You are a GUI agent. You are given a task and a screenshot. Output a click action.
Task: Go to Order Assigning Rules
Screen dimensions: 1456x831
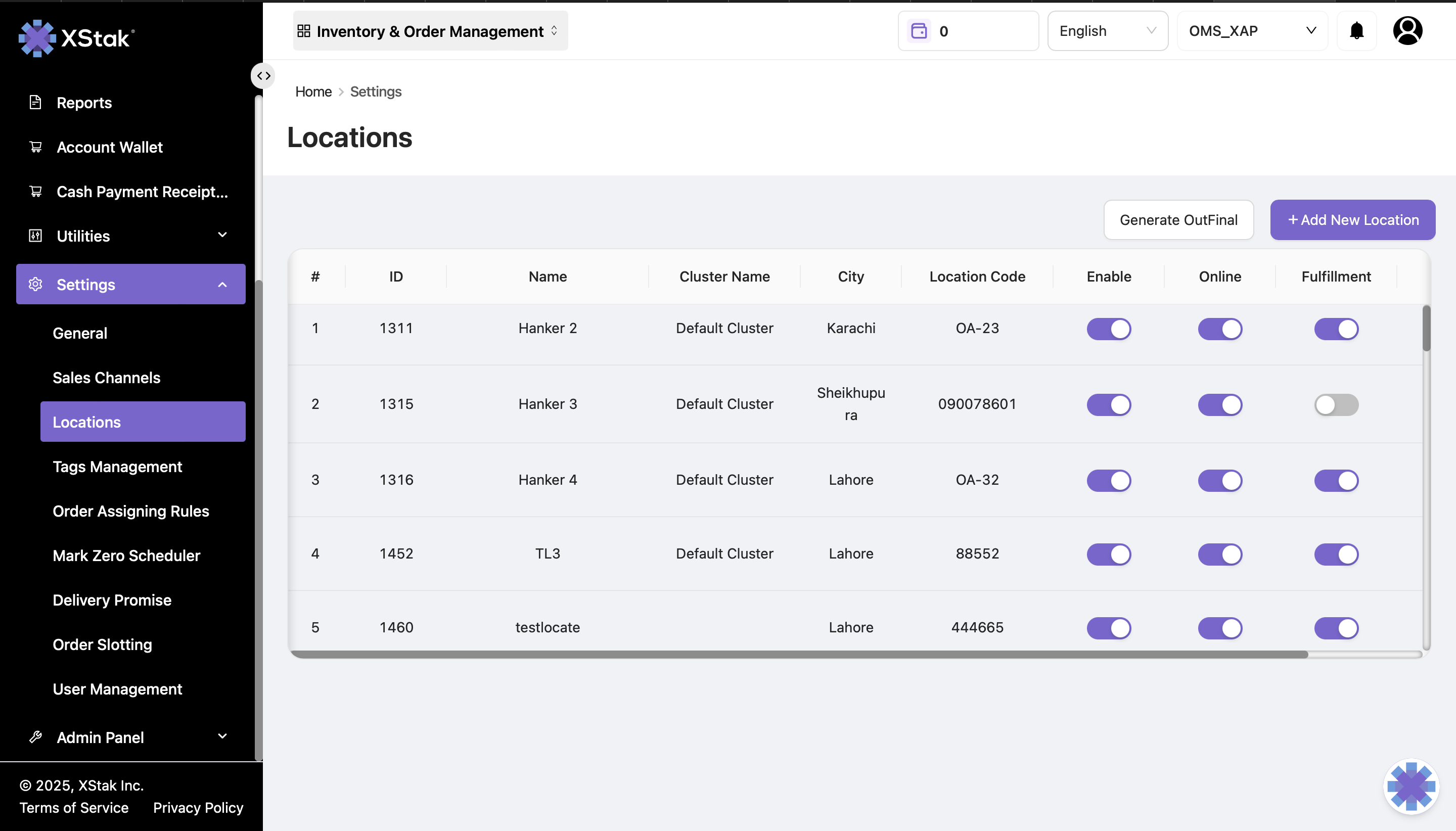pyautogui.click(x=131, y=511)
